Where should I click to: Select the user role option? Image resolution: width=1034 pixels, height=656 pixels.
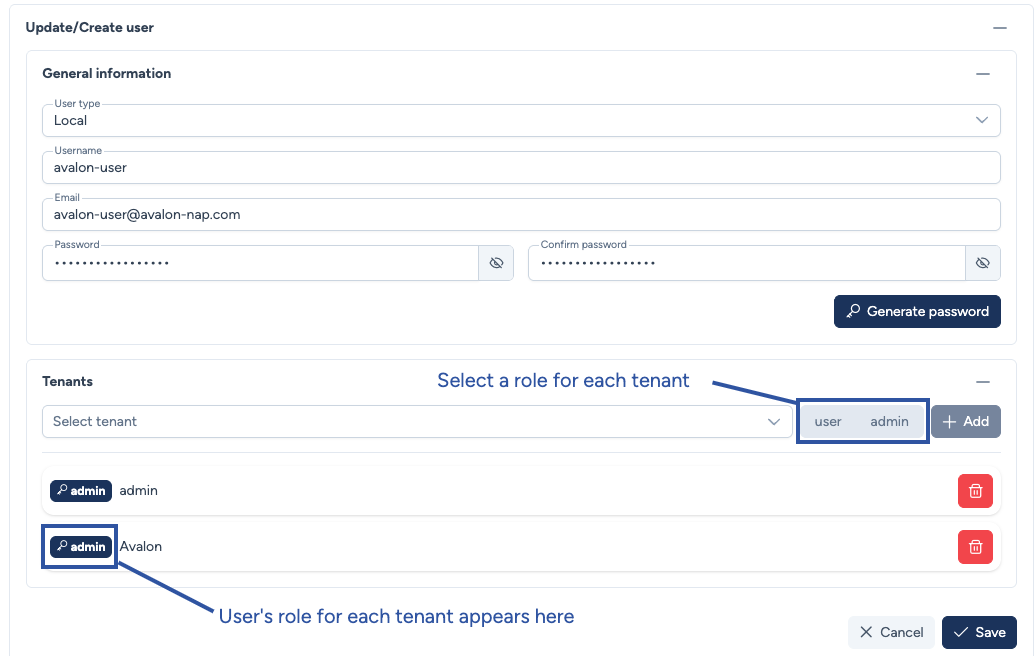[828, 422]
